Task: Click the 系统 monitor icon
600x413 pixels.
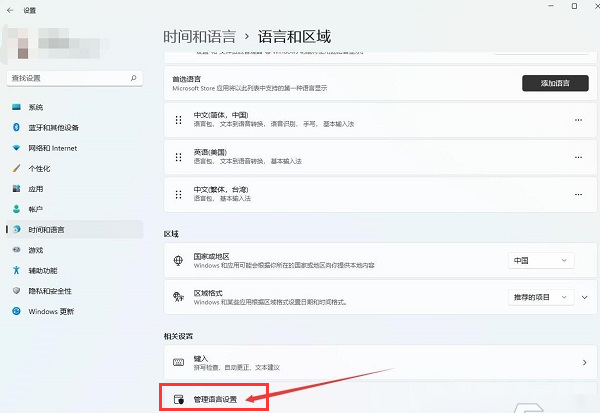Action: [x=16, y=107]
